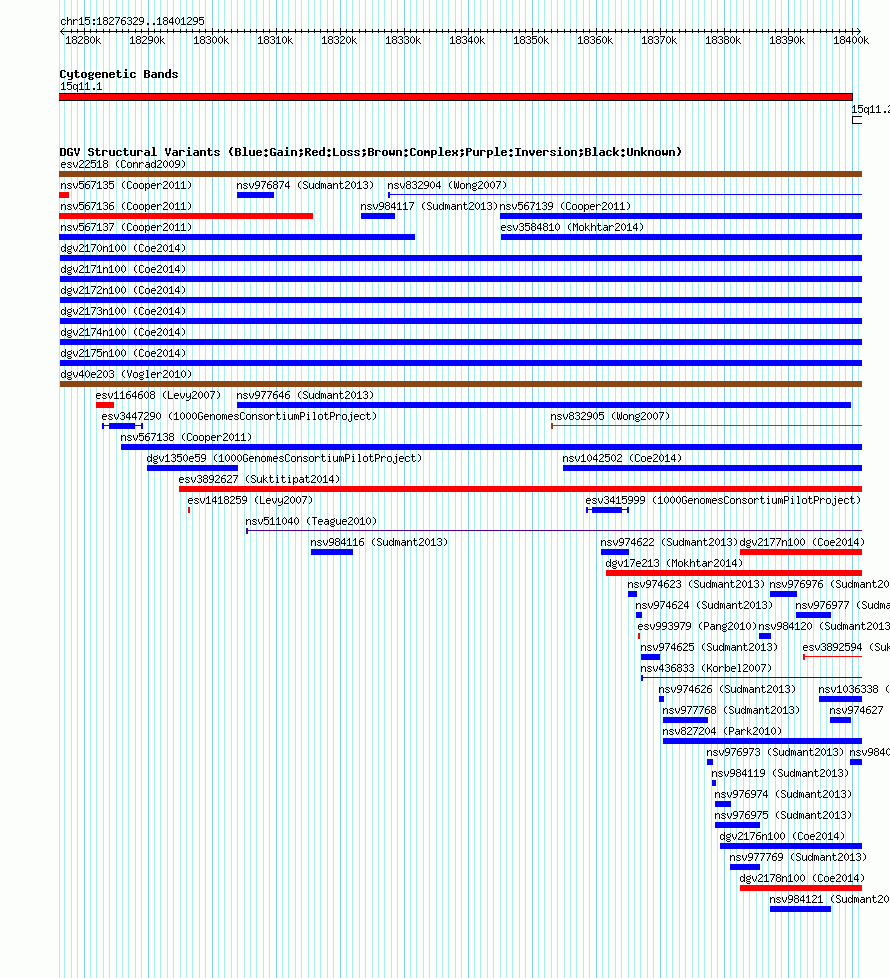
Task: Click the nsv984117 (Sudmant2013) label
Action: coord(428,206)
